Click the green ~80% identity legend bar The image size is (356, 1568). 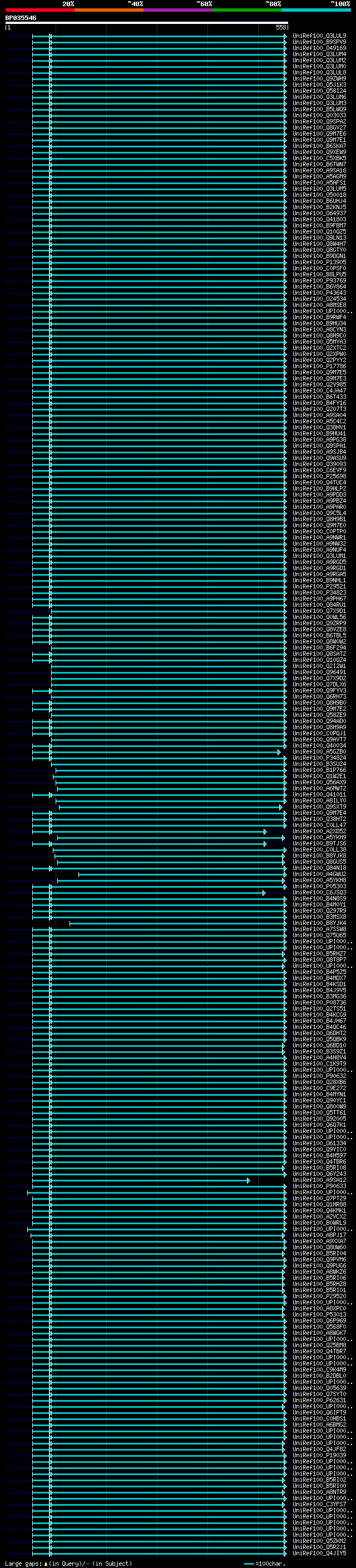tap(247, 10)
